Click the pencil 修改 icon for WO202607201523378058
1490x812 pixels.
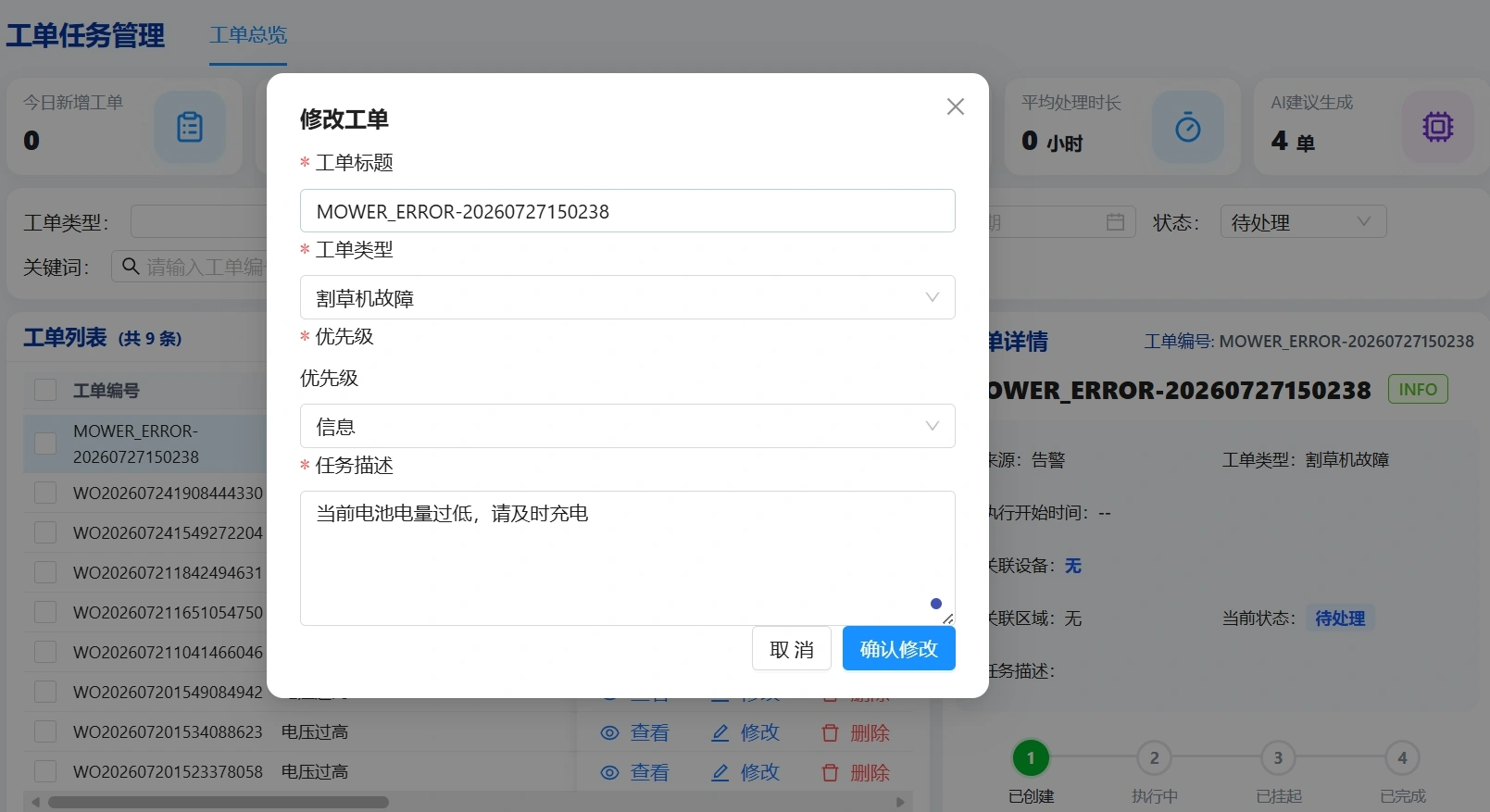[720, 773]
